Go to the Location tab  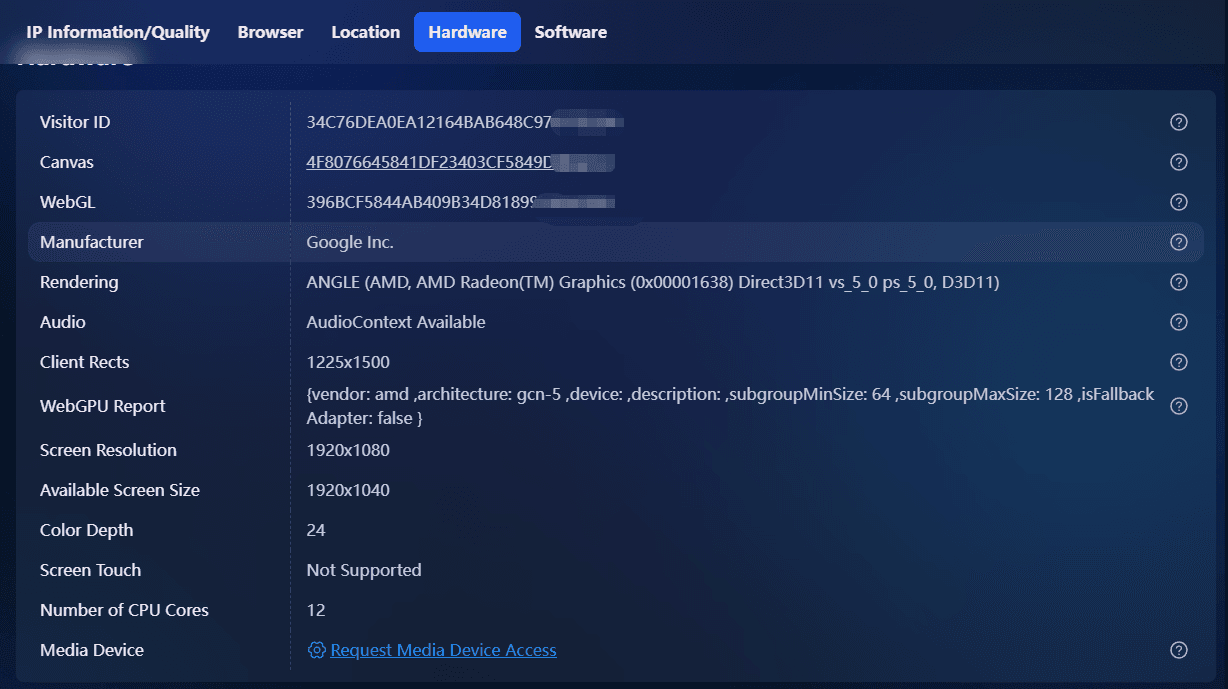(365, 32)
